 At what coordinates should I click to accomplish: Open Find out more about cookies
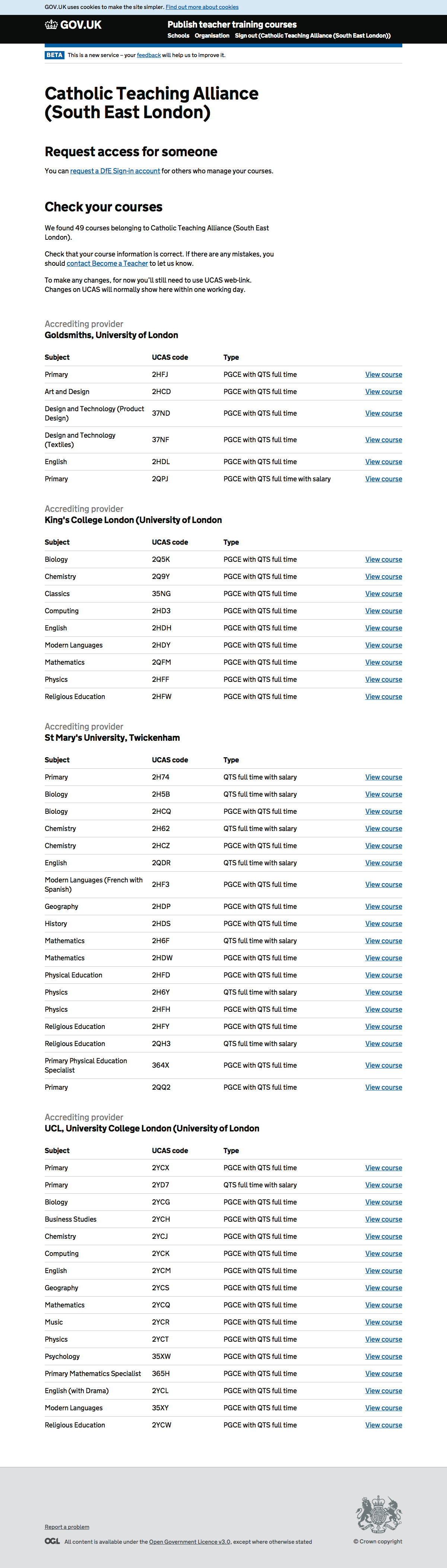(x=202, y=7)
